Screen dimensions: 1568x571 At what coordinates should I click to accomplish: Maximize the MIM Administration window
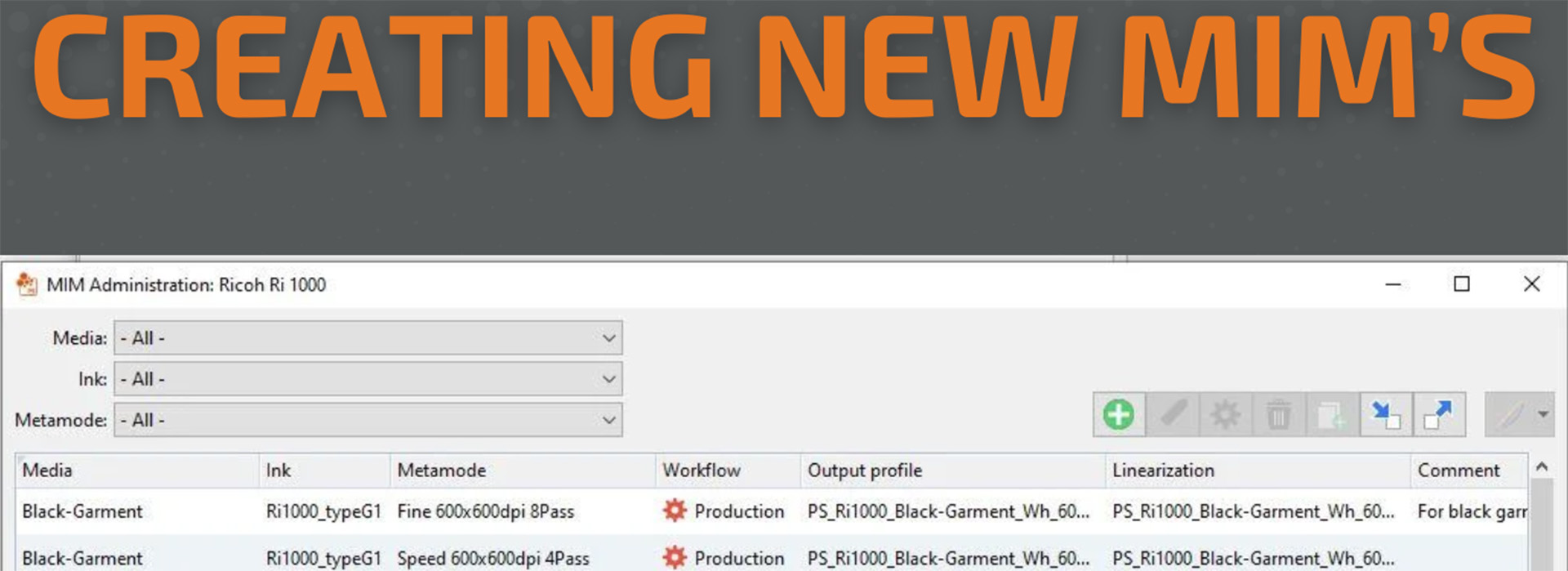tap(1462, 284)
